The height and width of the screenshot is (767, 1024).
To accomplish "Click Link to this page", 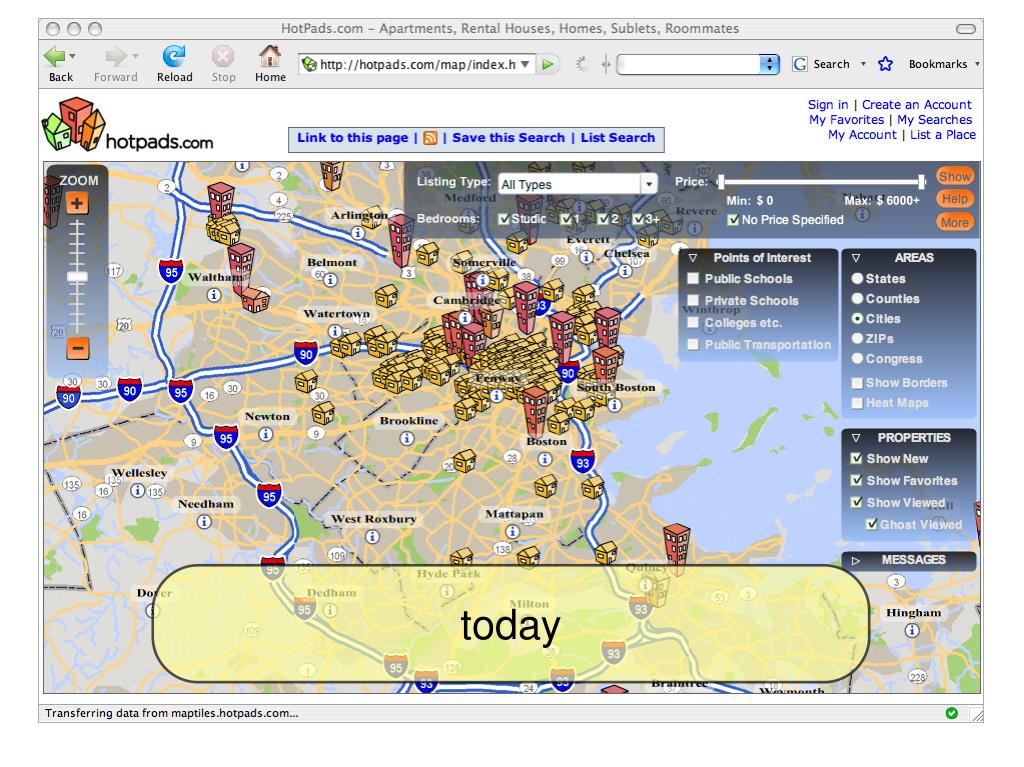I will click(353, 138).
